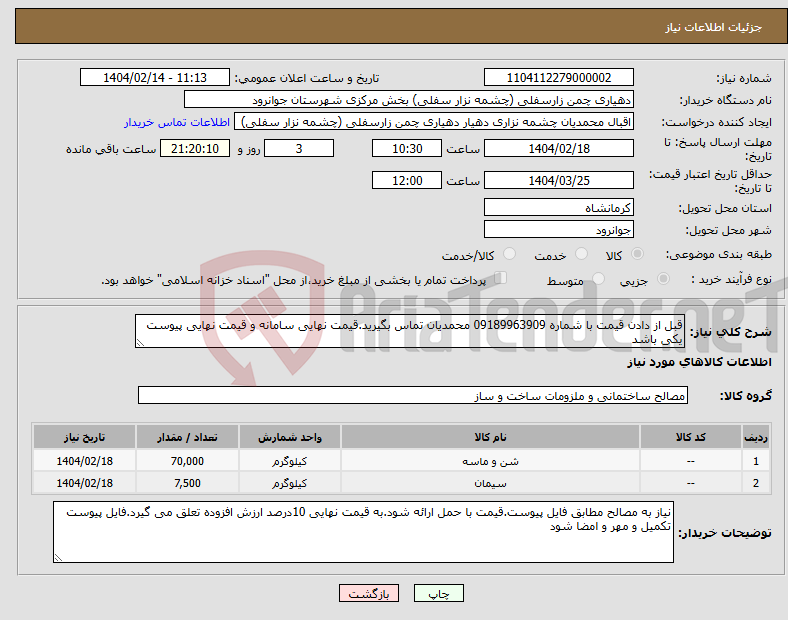Viewport: 788px width, 620px height.
Task: Select the کالا/خدمت radio button
Action: (510, 254)
